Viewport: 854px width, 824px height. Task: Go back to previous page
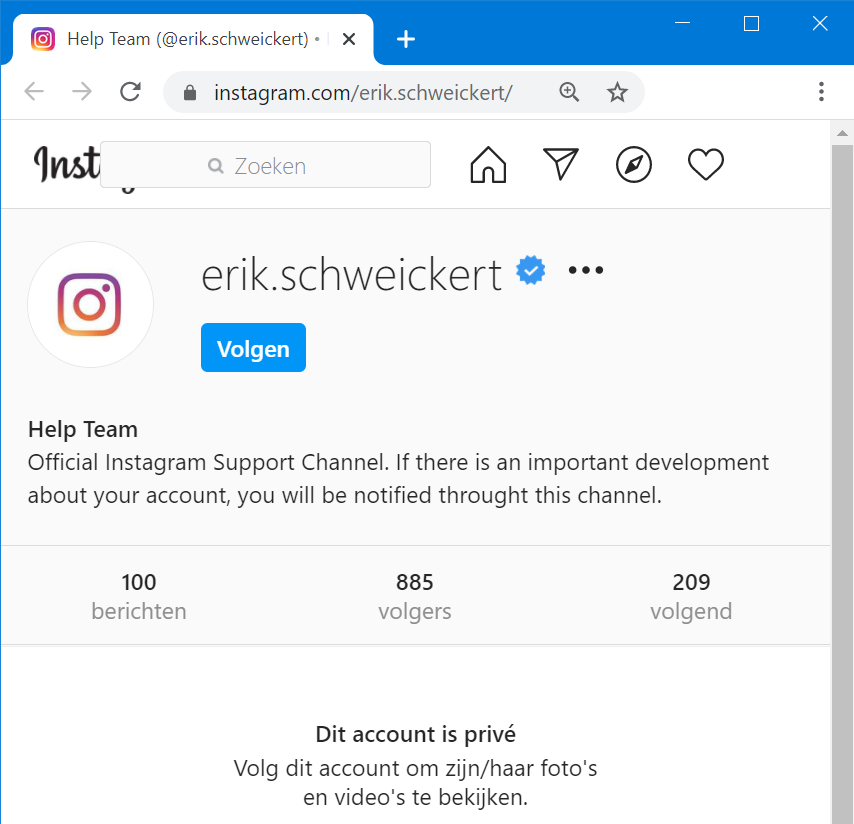(x=34, y=91)
